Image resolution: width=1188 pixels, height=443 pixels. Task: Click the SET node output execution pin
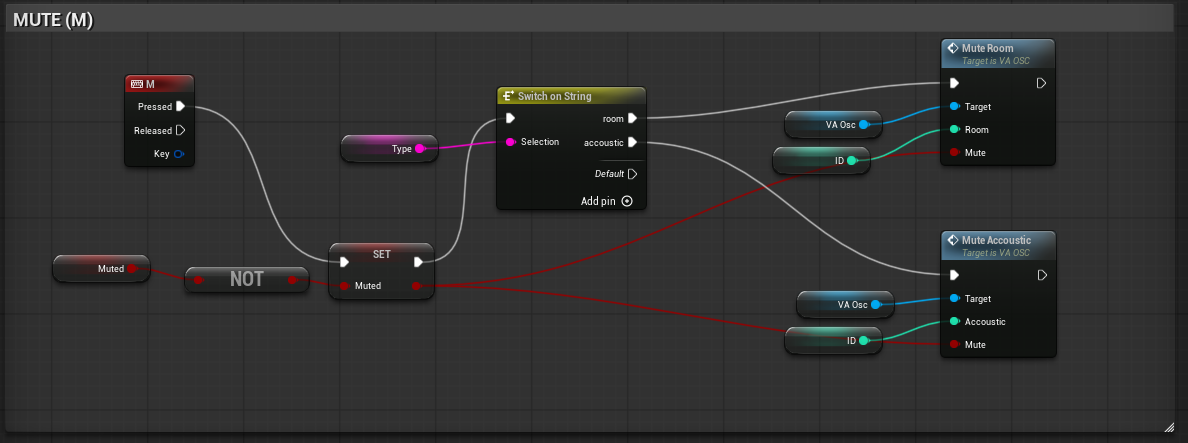click(x=418, y=262)
